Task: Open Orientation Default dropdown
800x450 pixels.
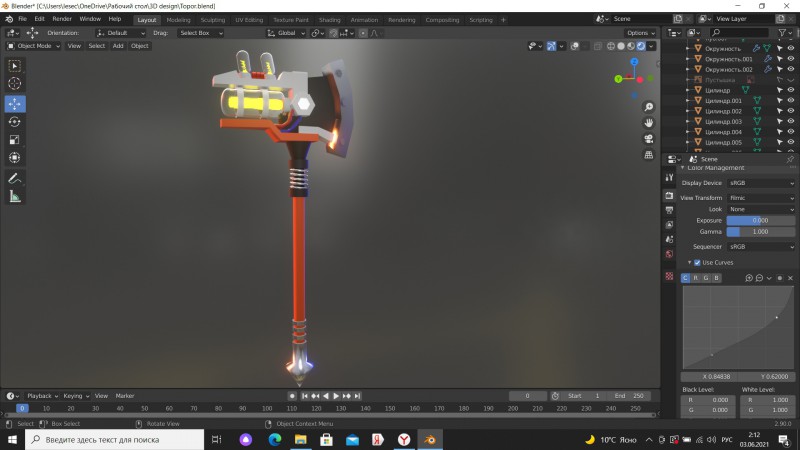Action: (x=120, y=33)
